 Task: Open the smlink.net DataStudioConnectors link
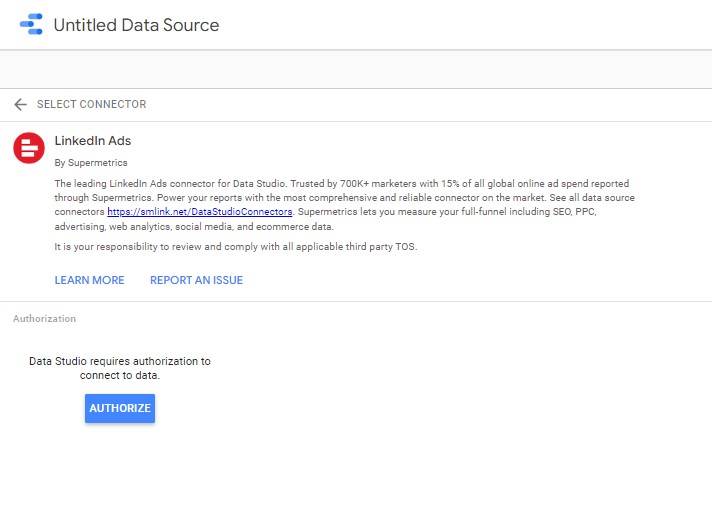click(200, 212)
